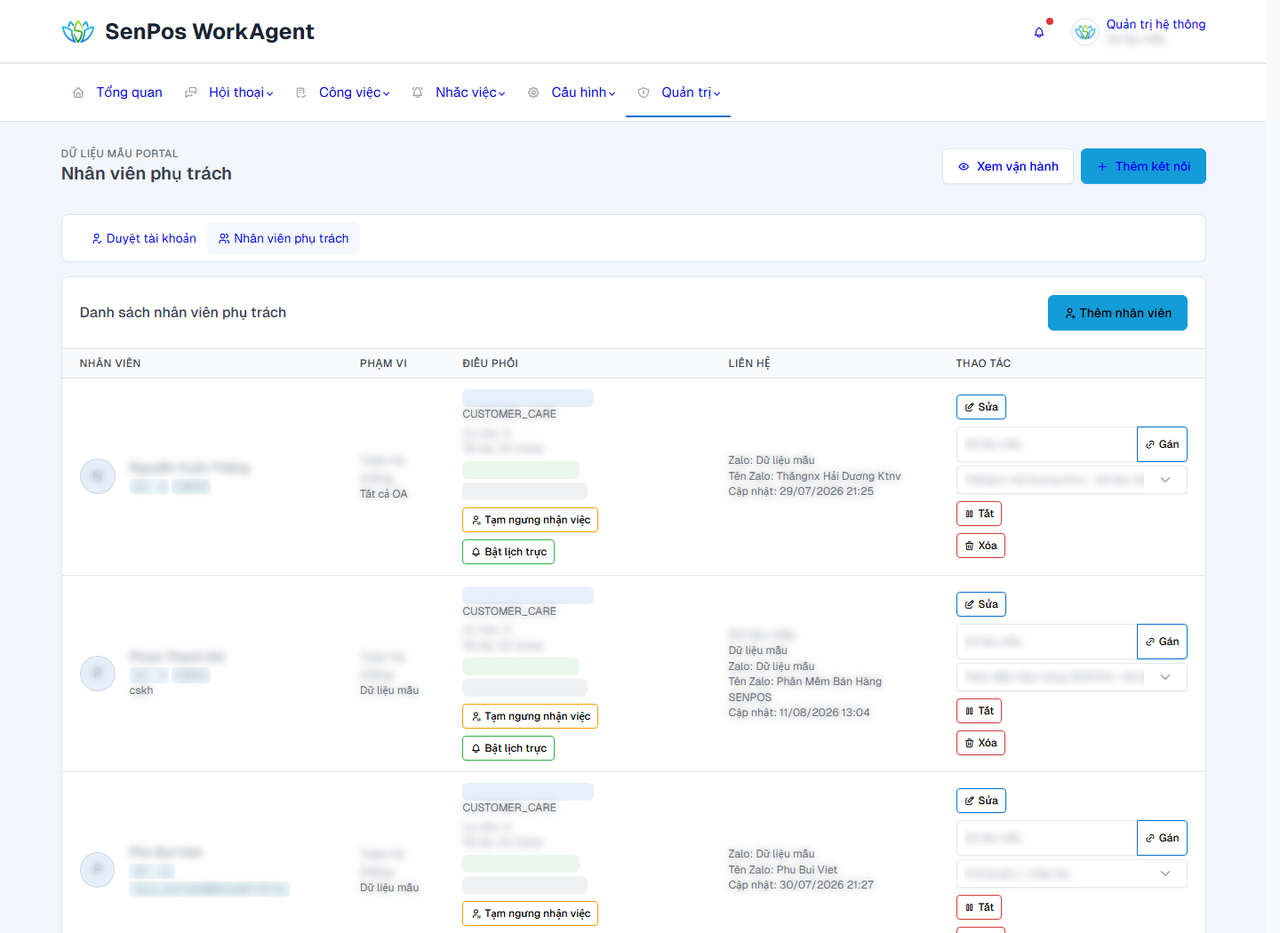Click the avatar of the first employee
This screenshot has height=933, width=1280.
pyautogui.click(x=98, y=477)
